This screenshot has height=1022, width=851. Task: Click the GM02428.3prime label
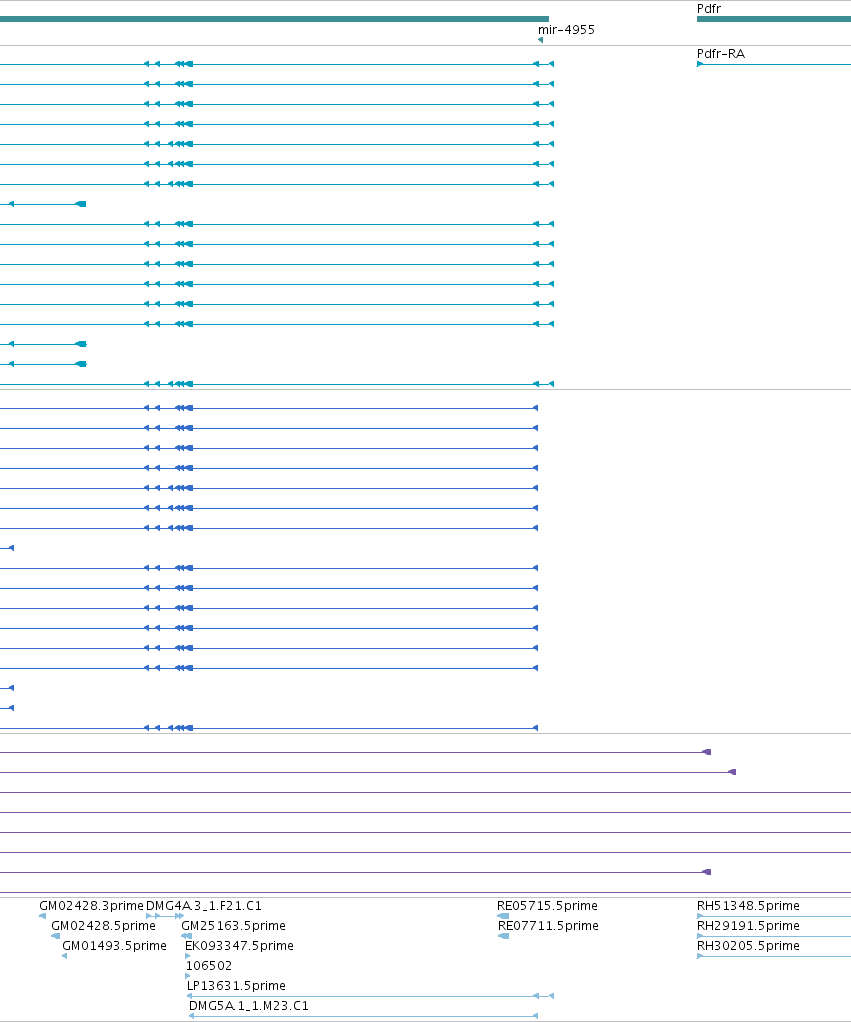(x=91, y=905)
